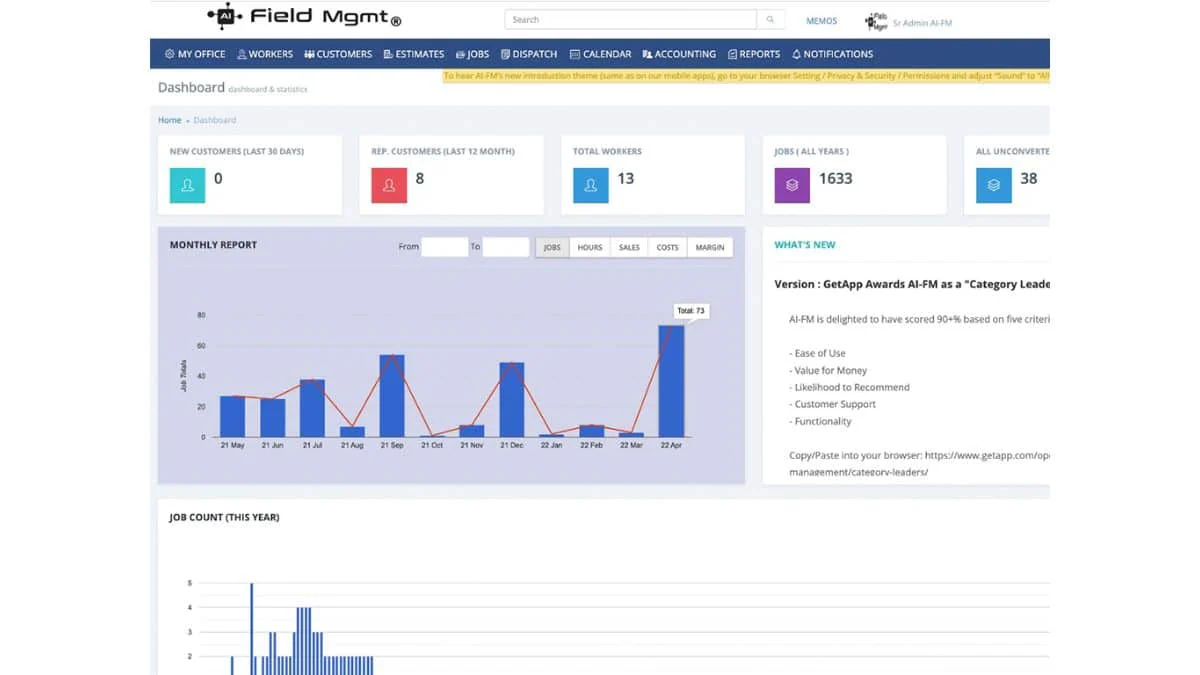Open the Reports menu
The width and height of the screenshot is (1200, 675).
point(754,54)
